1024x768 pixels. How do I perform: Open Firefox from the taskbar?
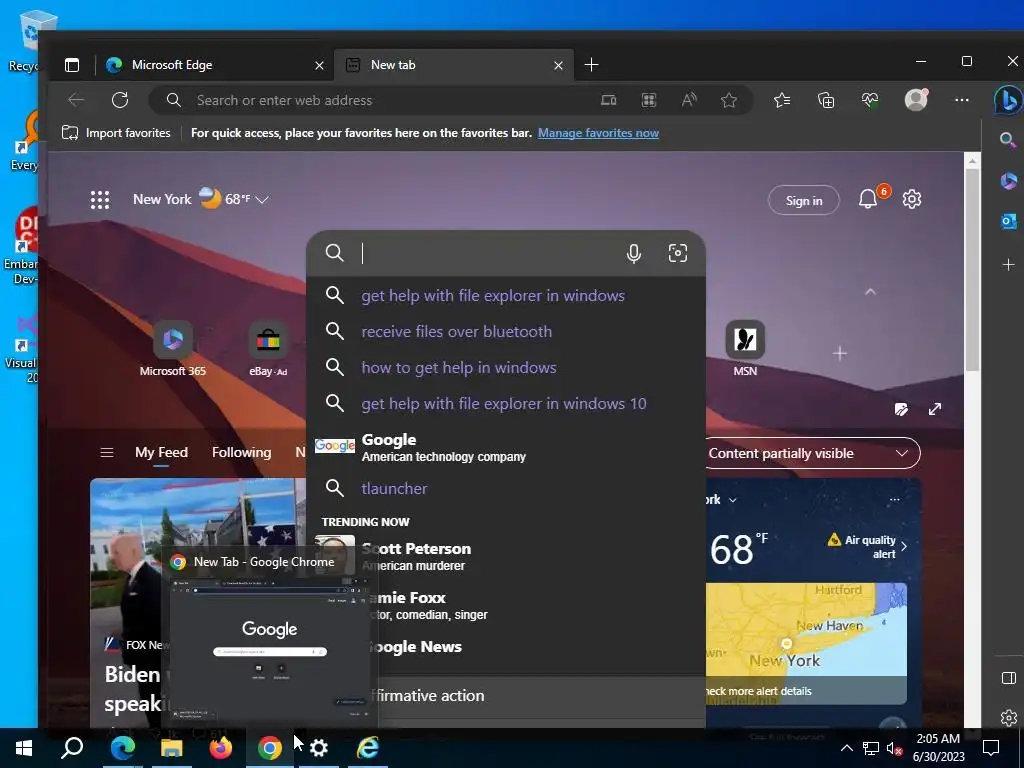221,748
